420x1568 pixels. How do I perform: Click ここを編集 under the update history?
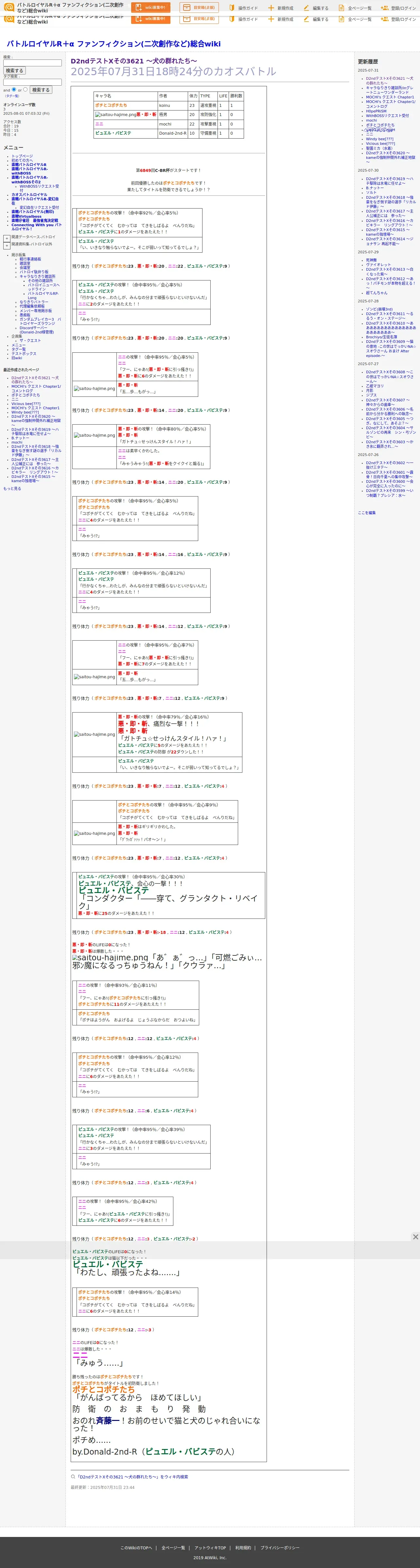(366, 513)
